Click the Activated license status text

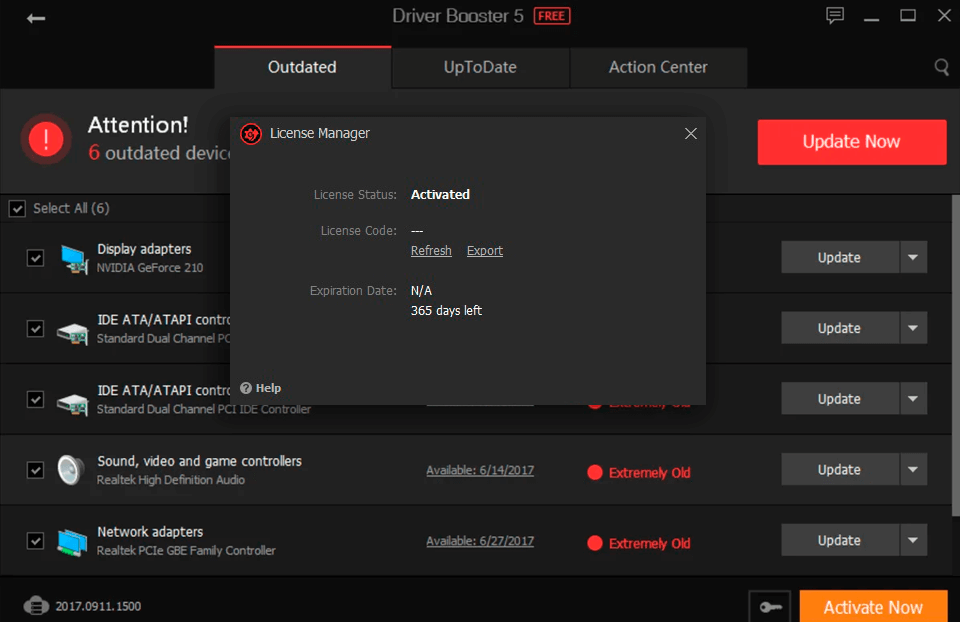tap(440, 195)
